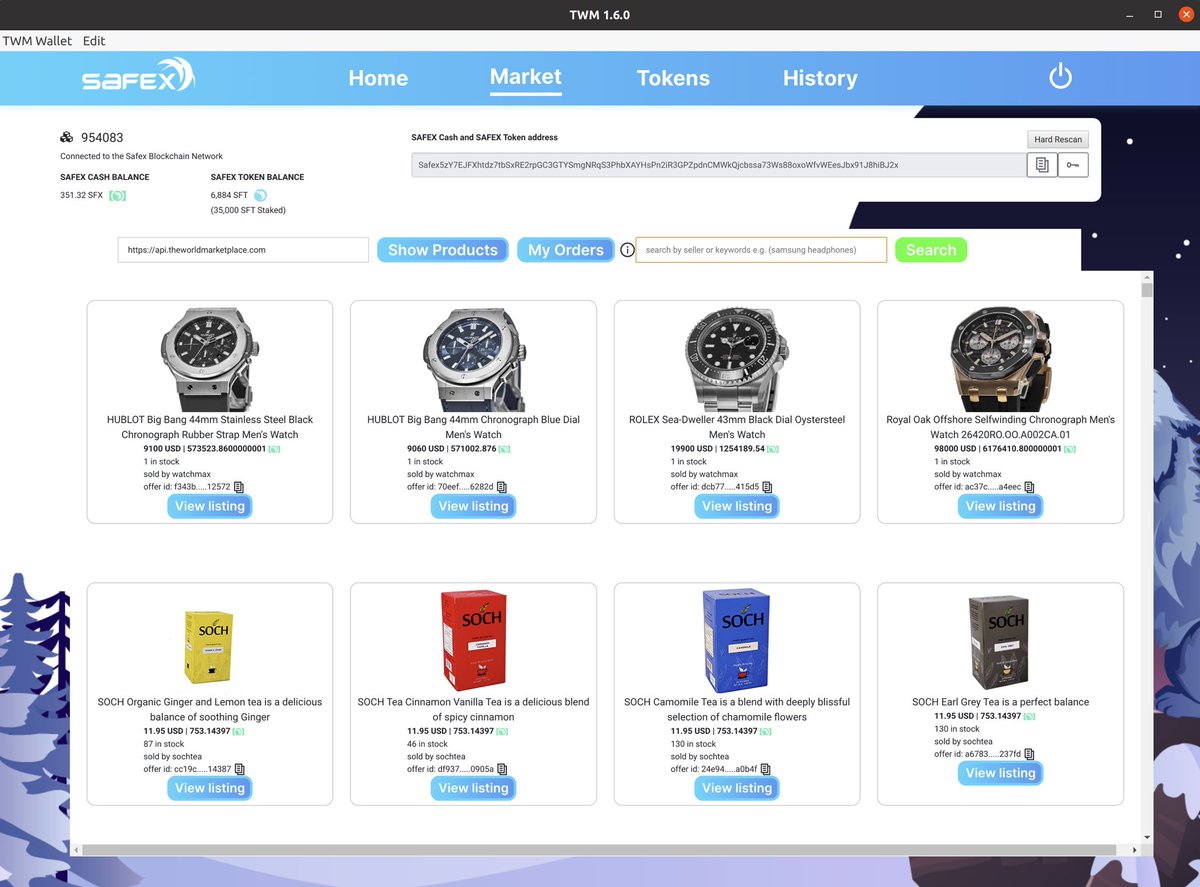The height and width of the screenshot is (887, 1200).
Task: Click the Royal Oak Offshore watch image
Action: tap(1000, 359)
